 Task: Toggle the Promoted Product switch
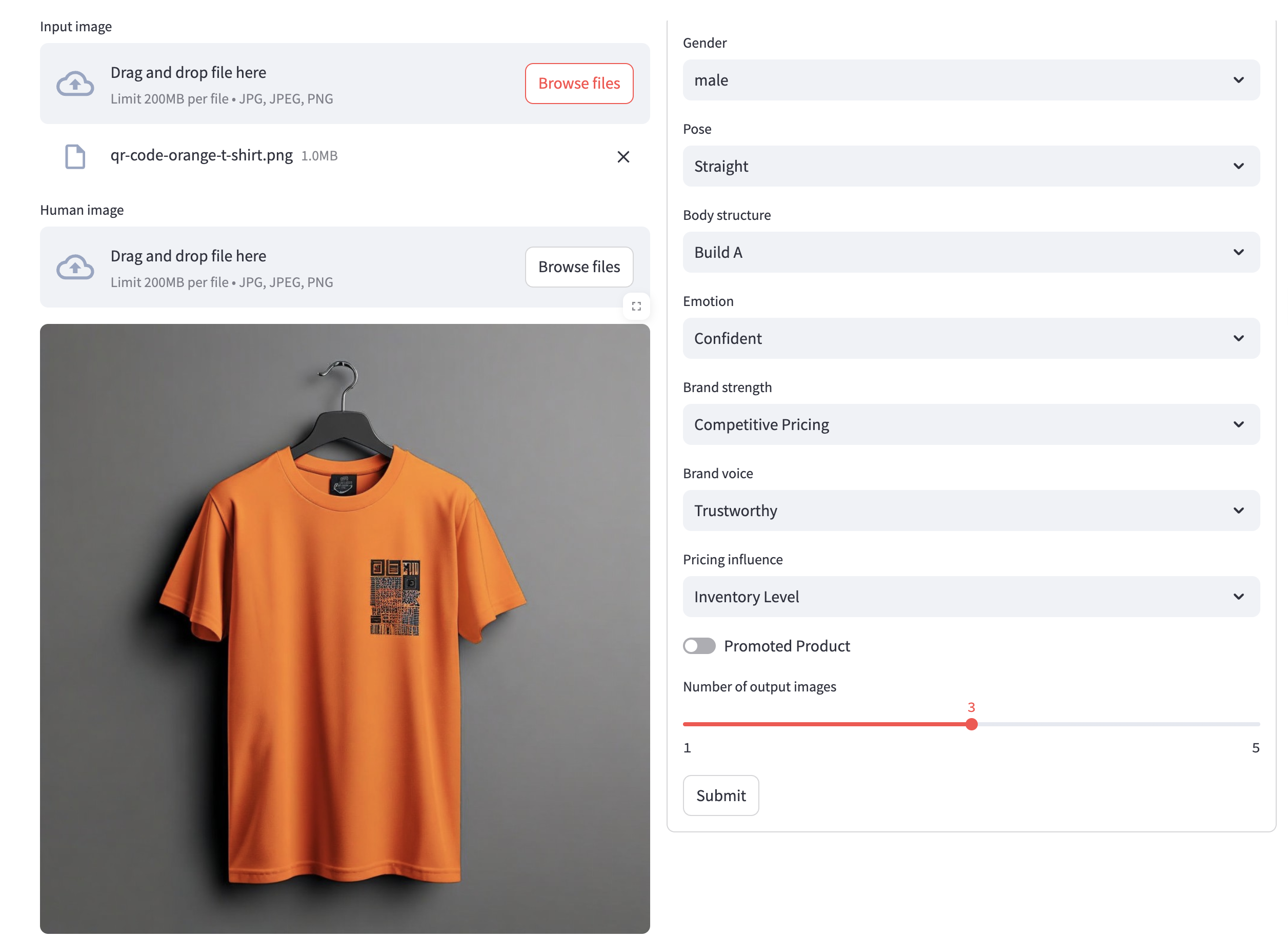pos(699,646)
